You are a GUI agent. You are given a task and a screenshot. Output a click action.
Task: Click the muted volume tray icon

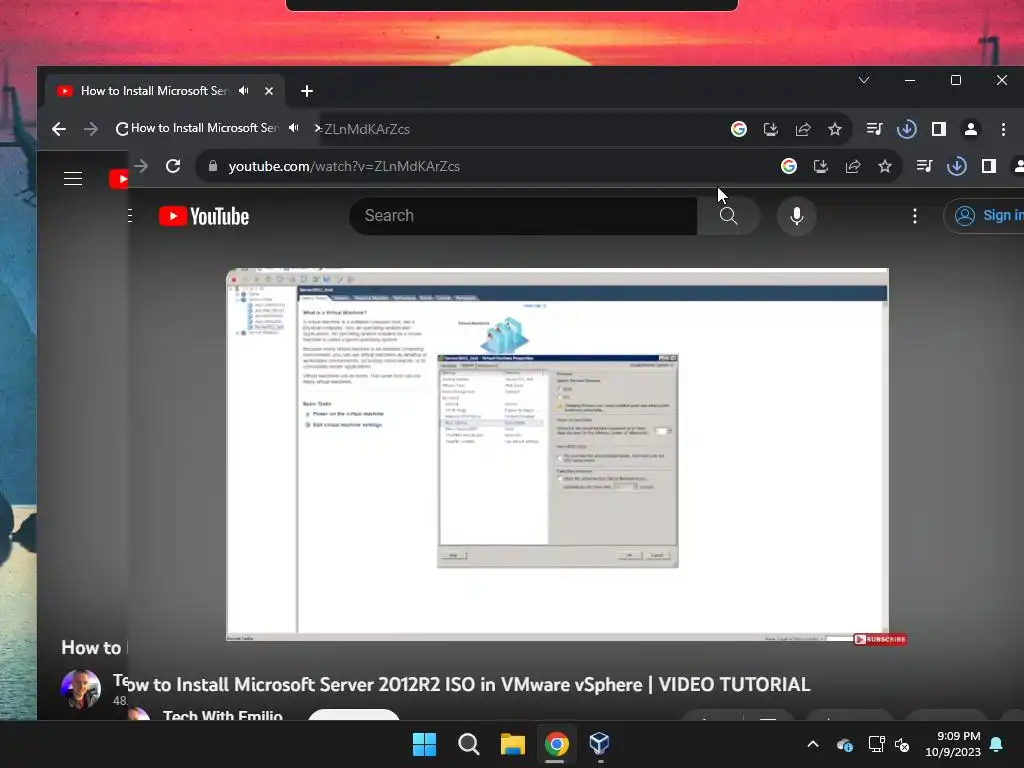[902, 744]
